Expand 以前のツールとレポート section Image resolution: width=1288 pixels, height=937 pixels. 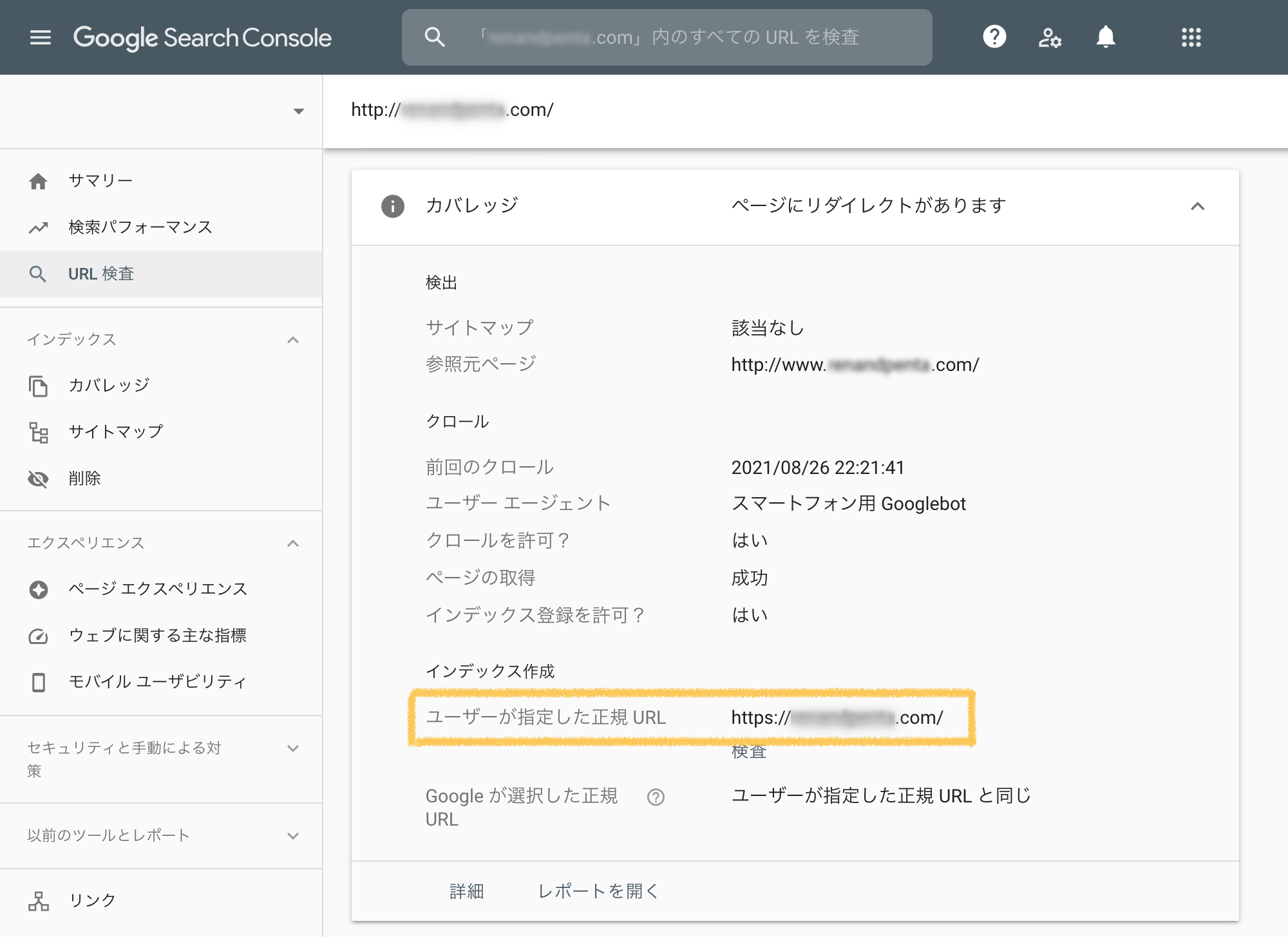pyautogui.click(x=293, y=836)
